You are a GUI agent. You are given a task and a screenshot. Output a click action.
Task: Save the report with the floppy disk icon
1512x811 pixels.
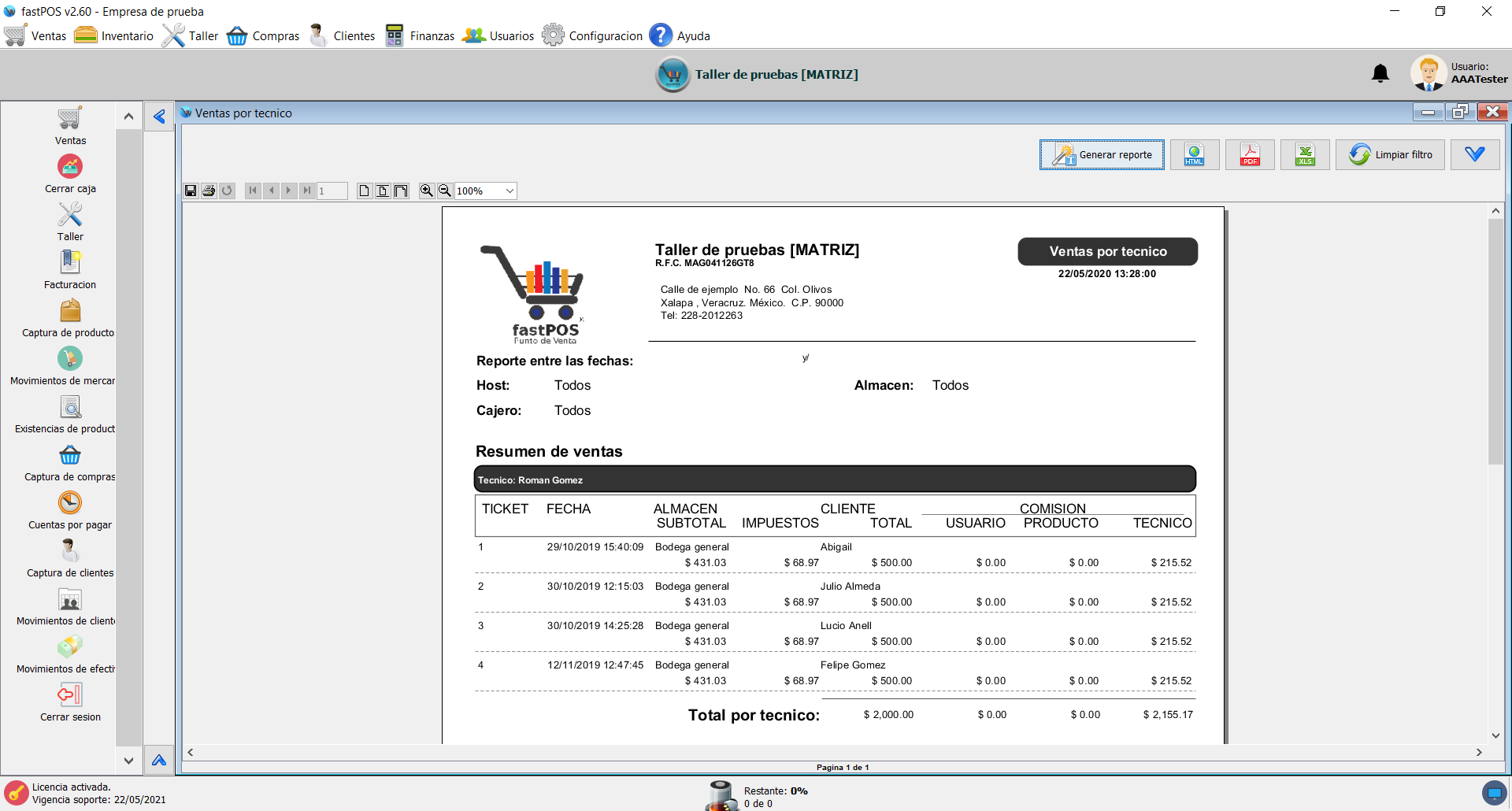191,191
